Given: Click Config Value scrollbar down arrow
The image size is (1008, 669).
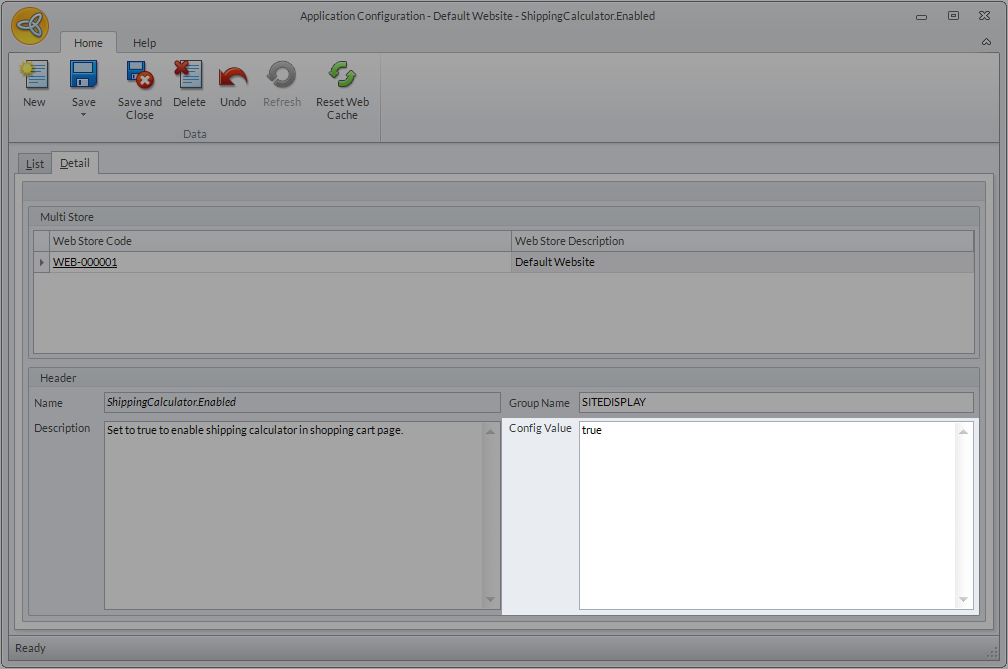Looking at the screenshot, I should 963,599.
